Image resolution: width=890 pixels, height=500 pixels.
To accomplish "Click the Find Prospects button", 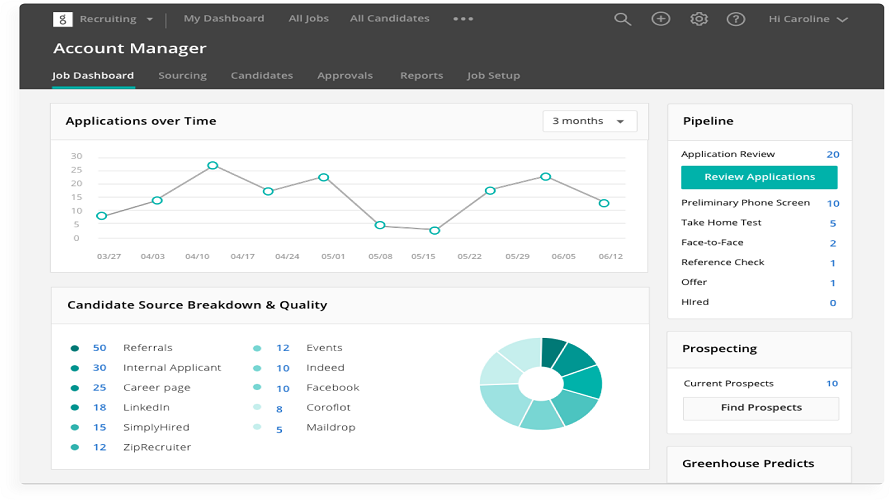I will 761,408.
